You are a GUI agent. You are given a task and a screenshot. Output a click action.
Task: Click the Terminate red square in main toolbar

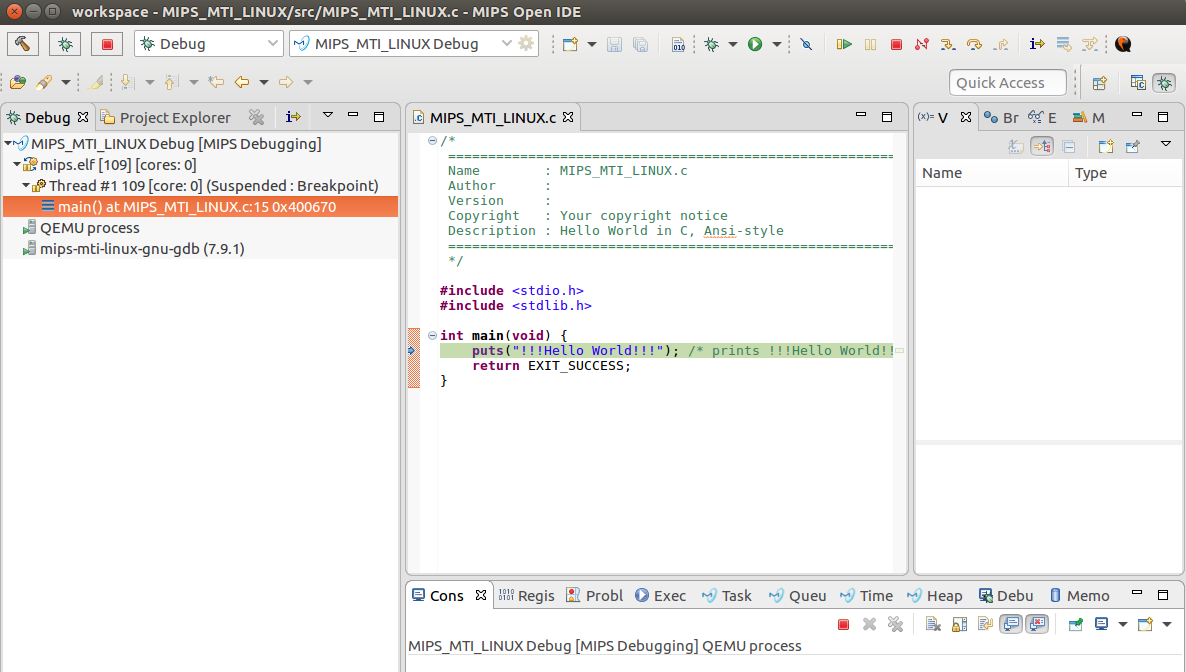(896, 45)
